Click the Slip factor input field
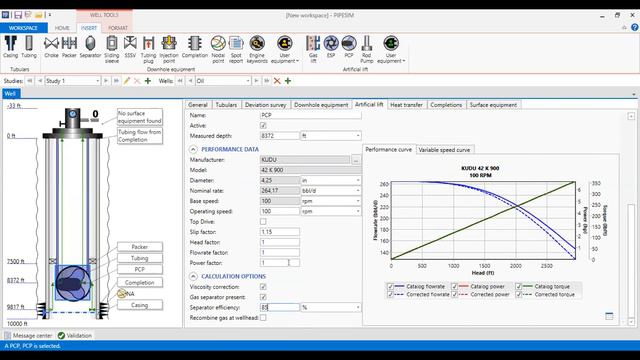 point(280,232)
